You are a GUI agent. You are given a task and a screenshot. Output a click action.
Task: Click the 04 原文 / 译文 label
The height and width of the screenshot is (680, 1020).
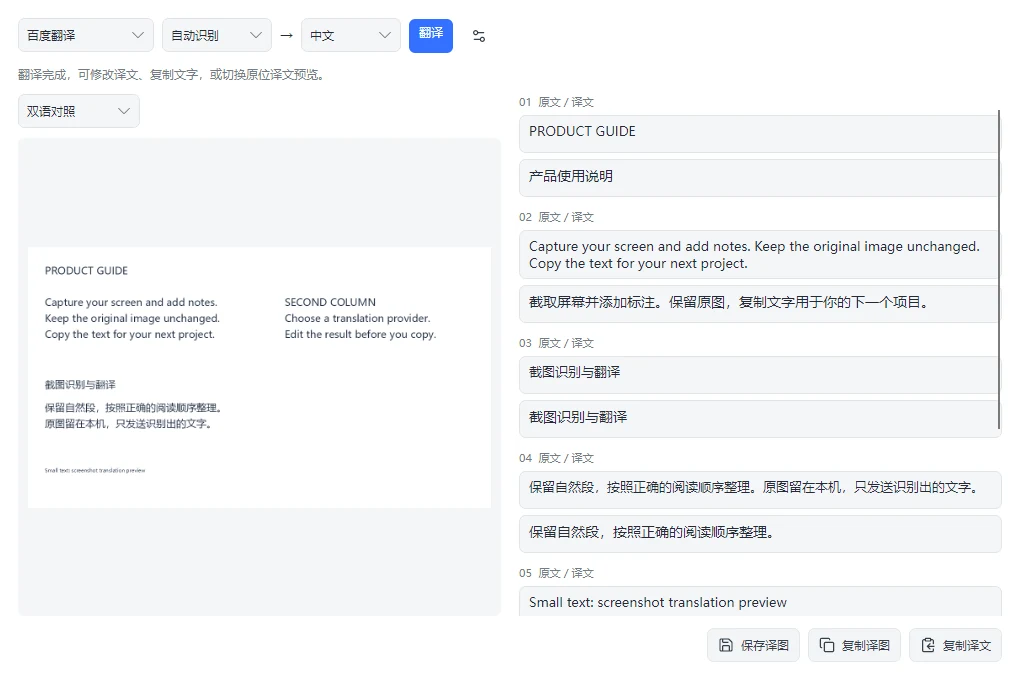click(556, 458)
